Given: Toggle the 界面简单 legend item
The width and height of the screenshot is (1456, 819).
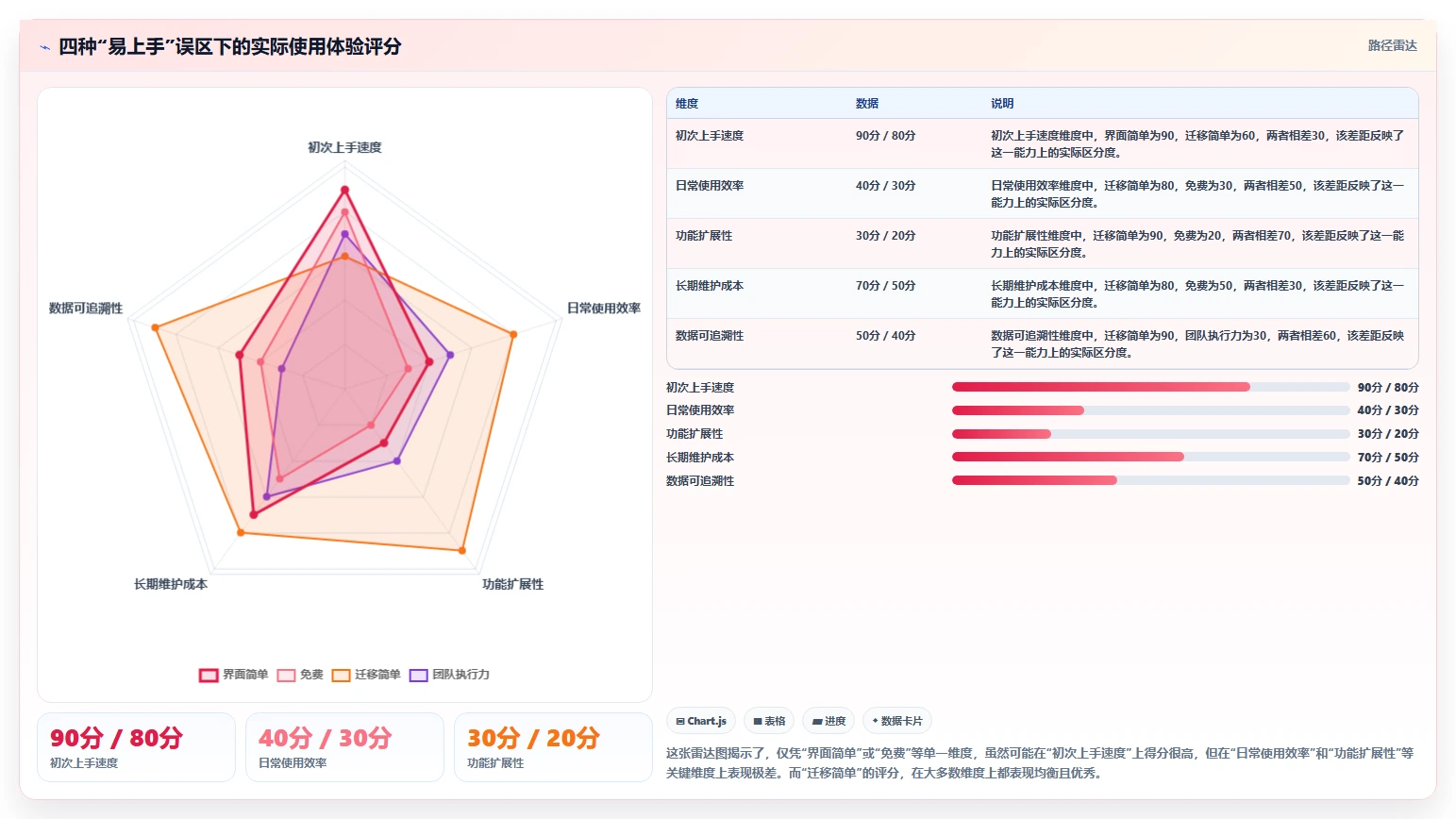Looking at the screenshot, I should 234,675.
